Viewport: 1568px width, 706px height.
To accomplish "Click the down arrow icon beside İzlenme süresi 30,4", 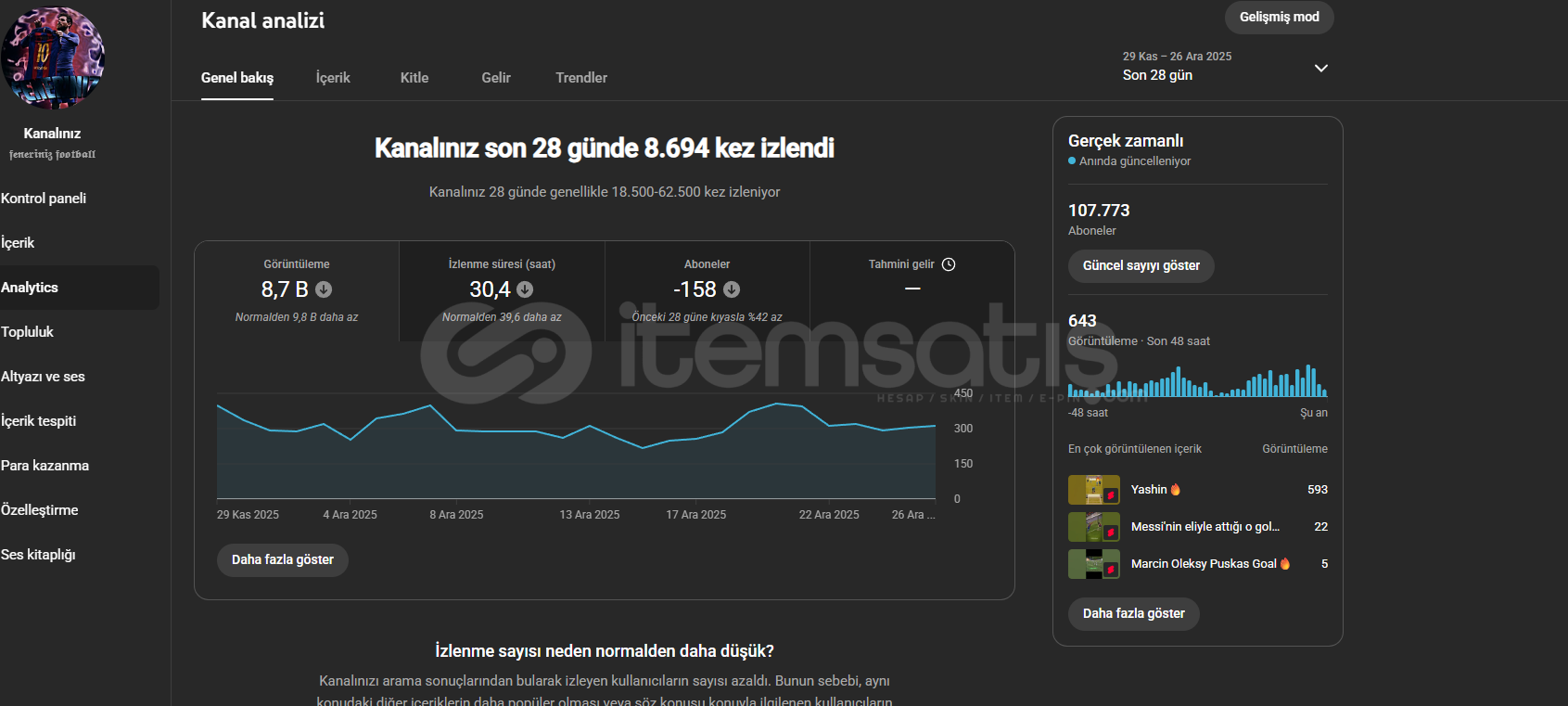I will (525, 289).
